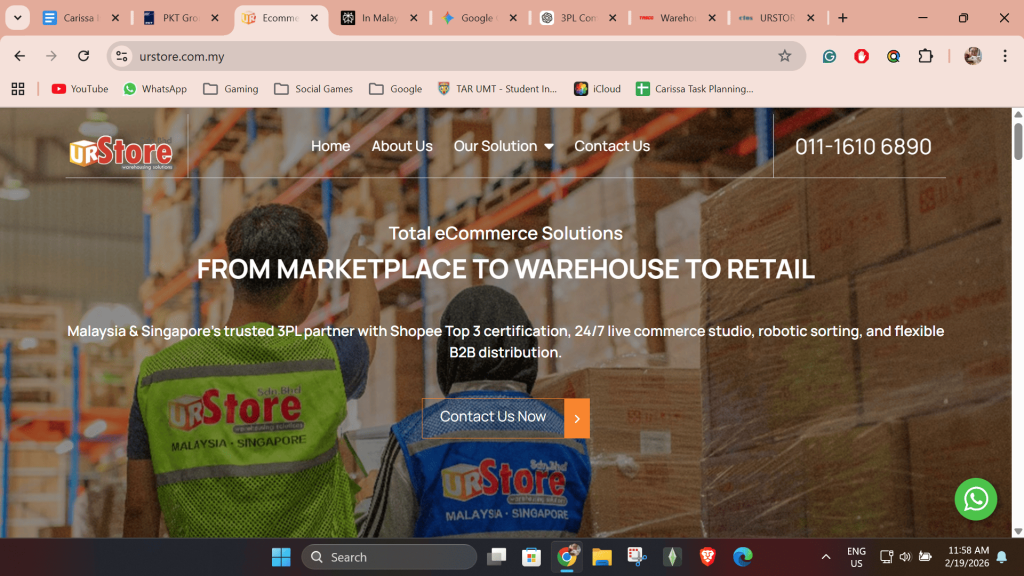Screen dimensions: 1024x576
Task: Click the URStore logo
Action: click(x=119, y=150)
